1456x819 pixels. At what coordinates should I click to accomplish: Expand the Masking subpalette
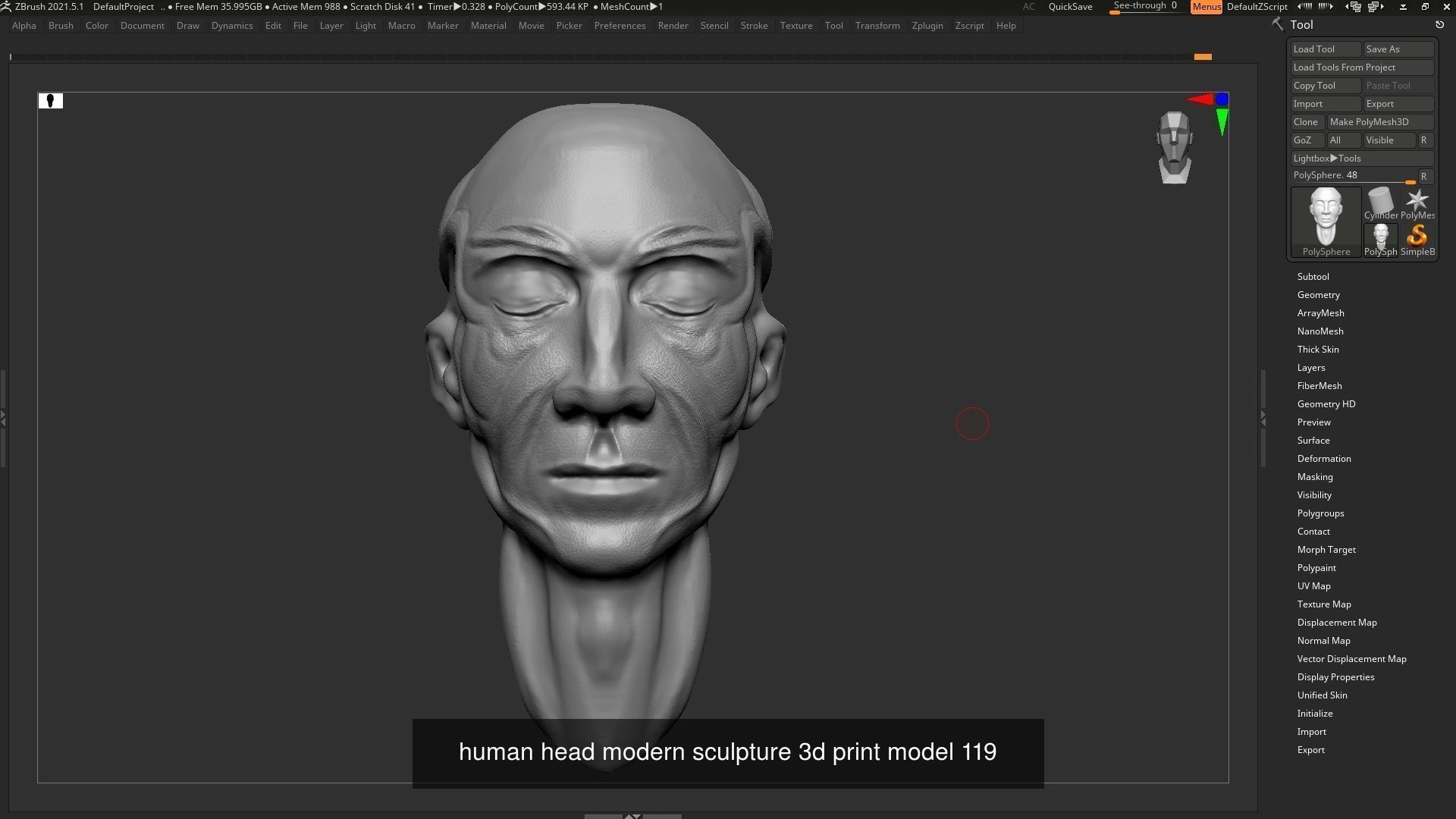1315,477
